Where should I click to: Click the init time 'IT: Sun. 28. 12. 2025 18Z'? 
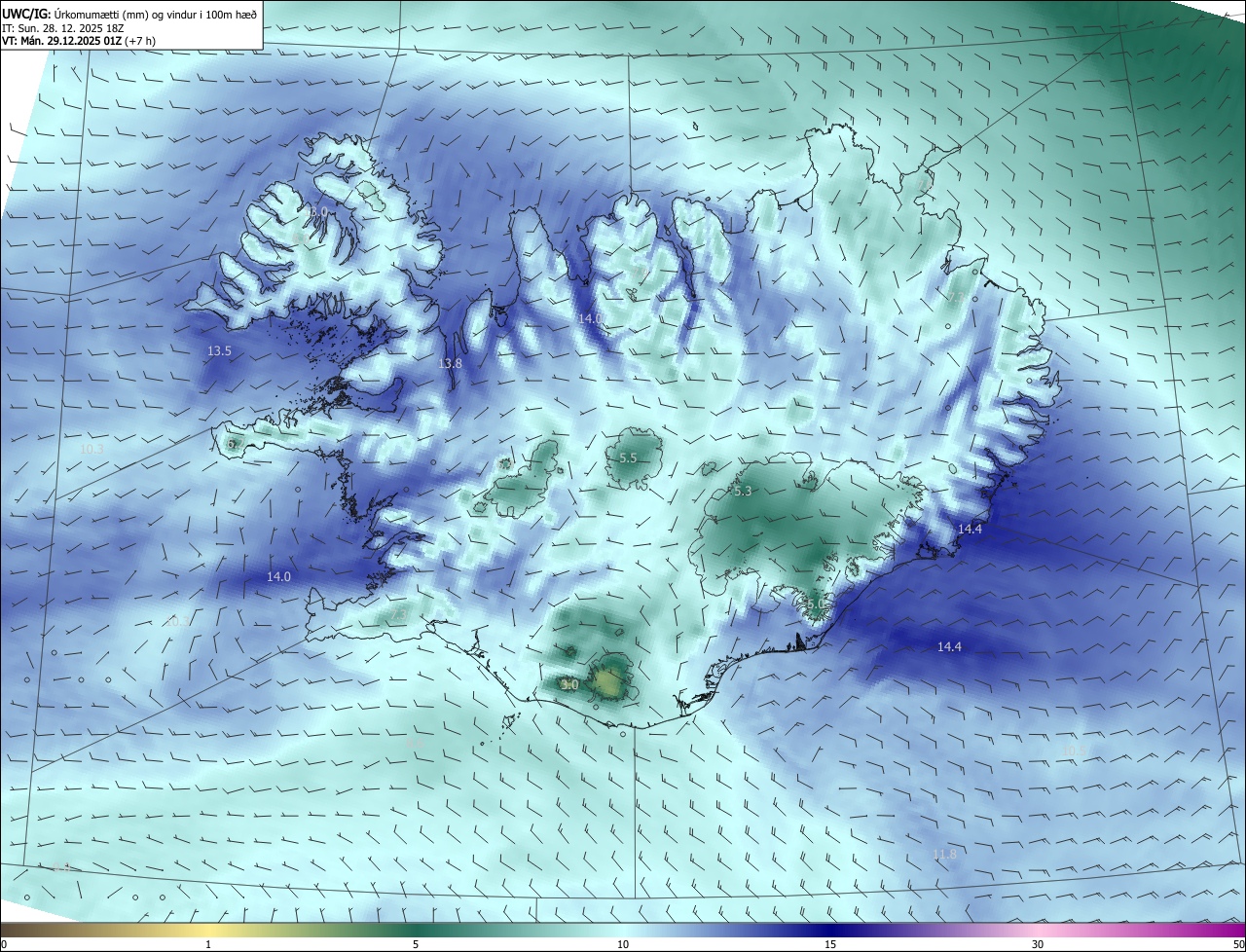pos(62,28)
